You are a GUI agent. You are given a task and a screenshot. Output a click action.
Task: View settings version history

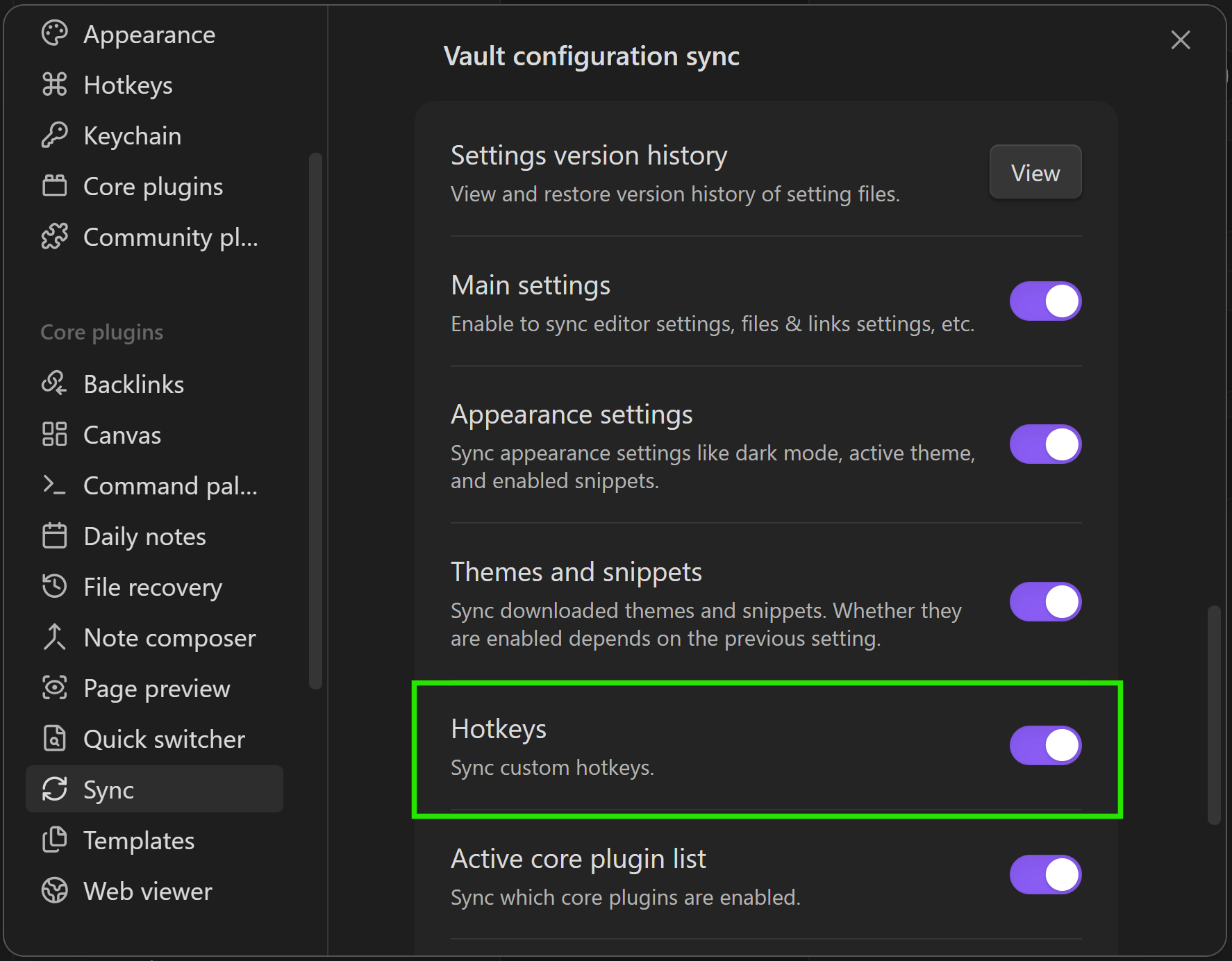[x=1035, y=172]
